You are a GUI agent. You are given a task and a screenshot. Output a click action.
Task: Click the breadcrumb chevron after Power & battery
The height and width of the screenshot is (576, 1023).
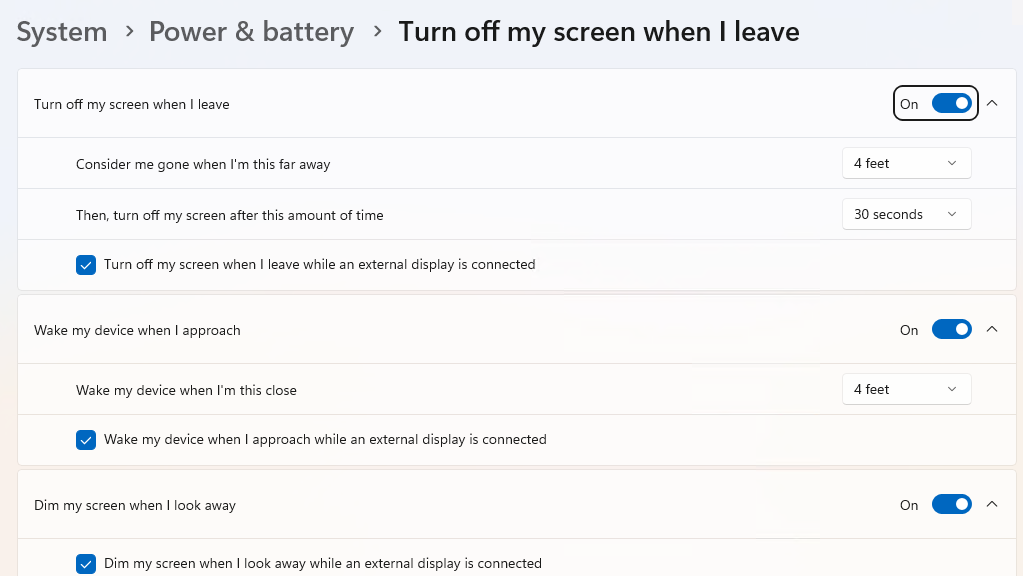tap(377, 32)
